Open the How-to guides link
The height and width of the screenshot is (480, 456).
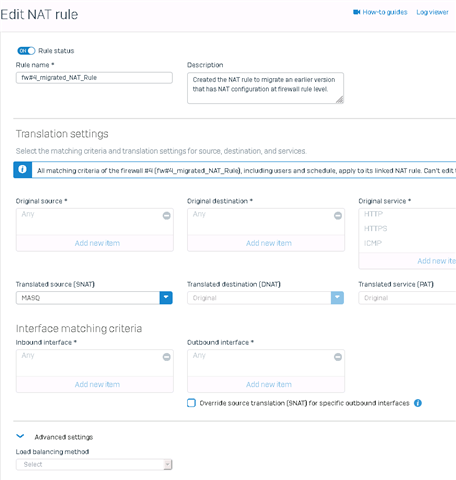point(385,12)
